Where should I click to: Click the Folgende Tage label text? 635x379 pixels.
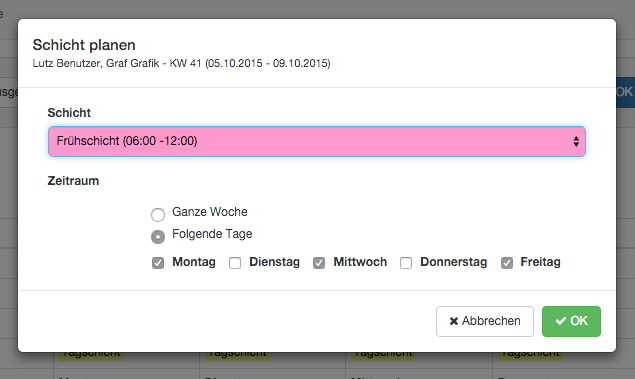click(x=212, y=234)
